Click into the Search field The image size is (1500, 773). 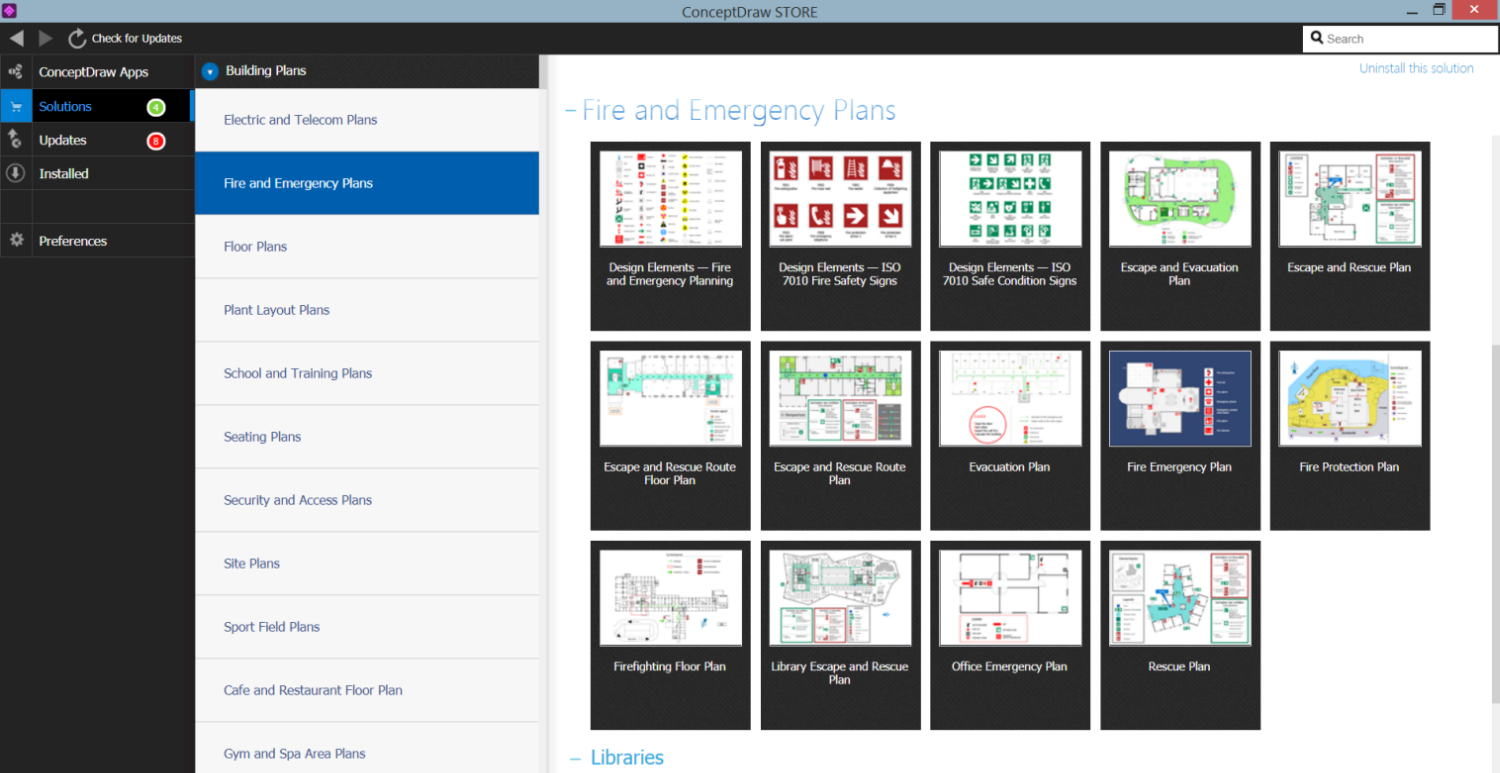coord(1400,38)
